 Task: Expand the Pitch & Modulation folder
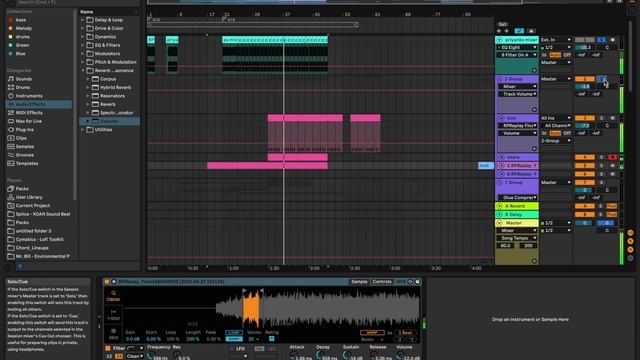[x=82, y=62]
